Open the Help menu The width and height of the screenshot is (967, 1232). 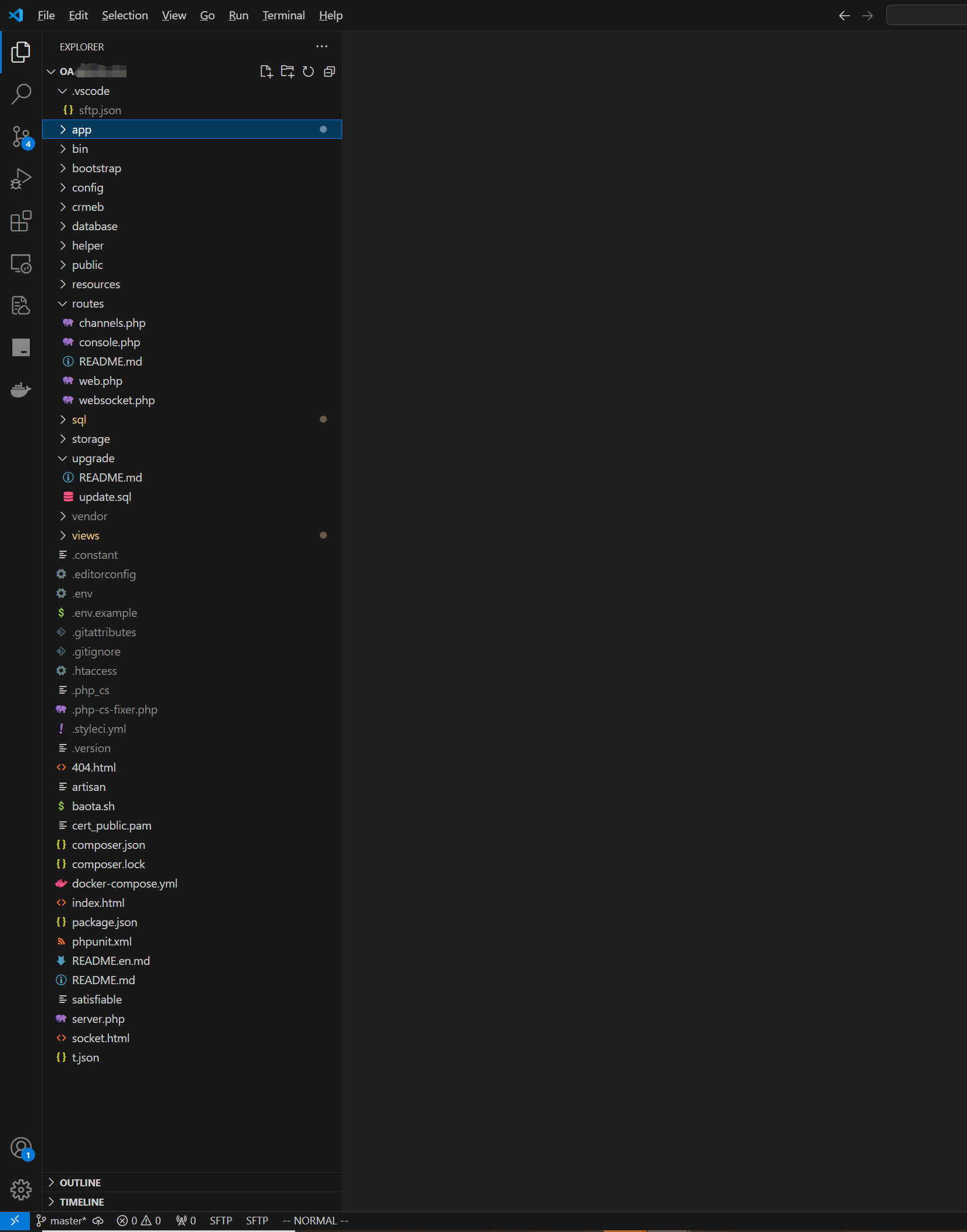coord(331,15)
